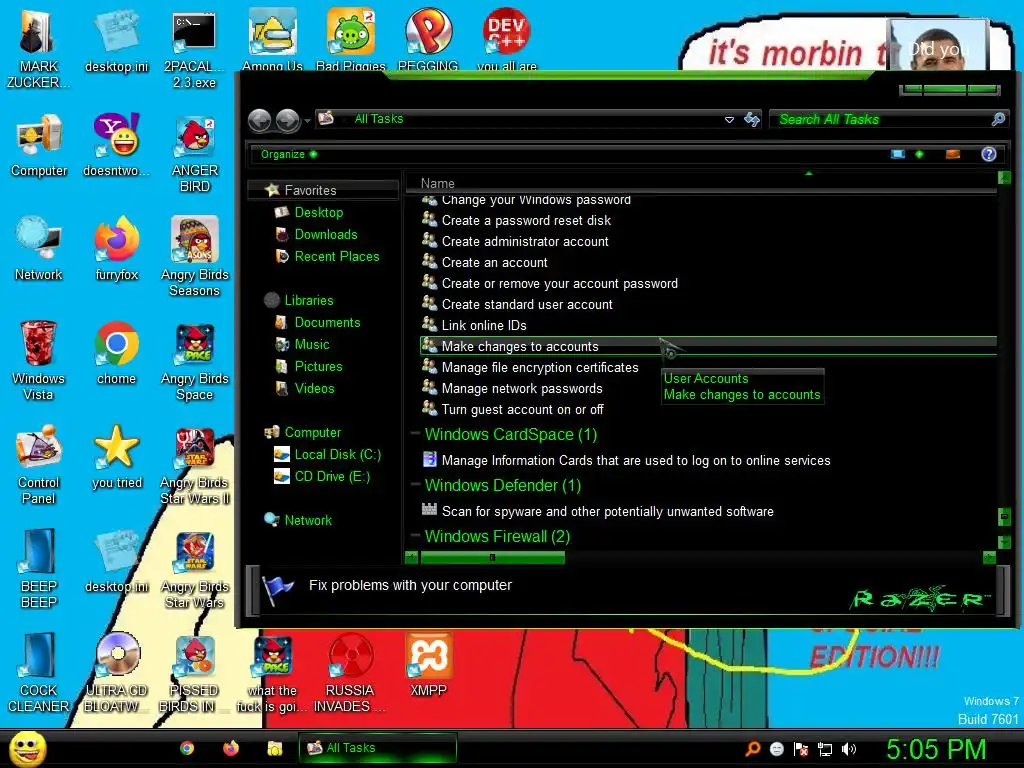Open the help question mark button
This screenshot has height=768, width=1024.
988,154
